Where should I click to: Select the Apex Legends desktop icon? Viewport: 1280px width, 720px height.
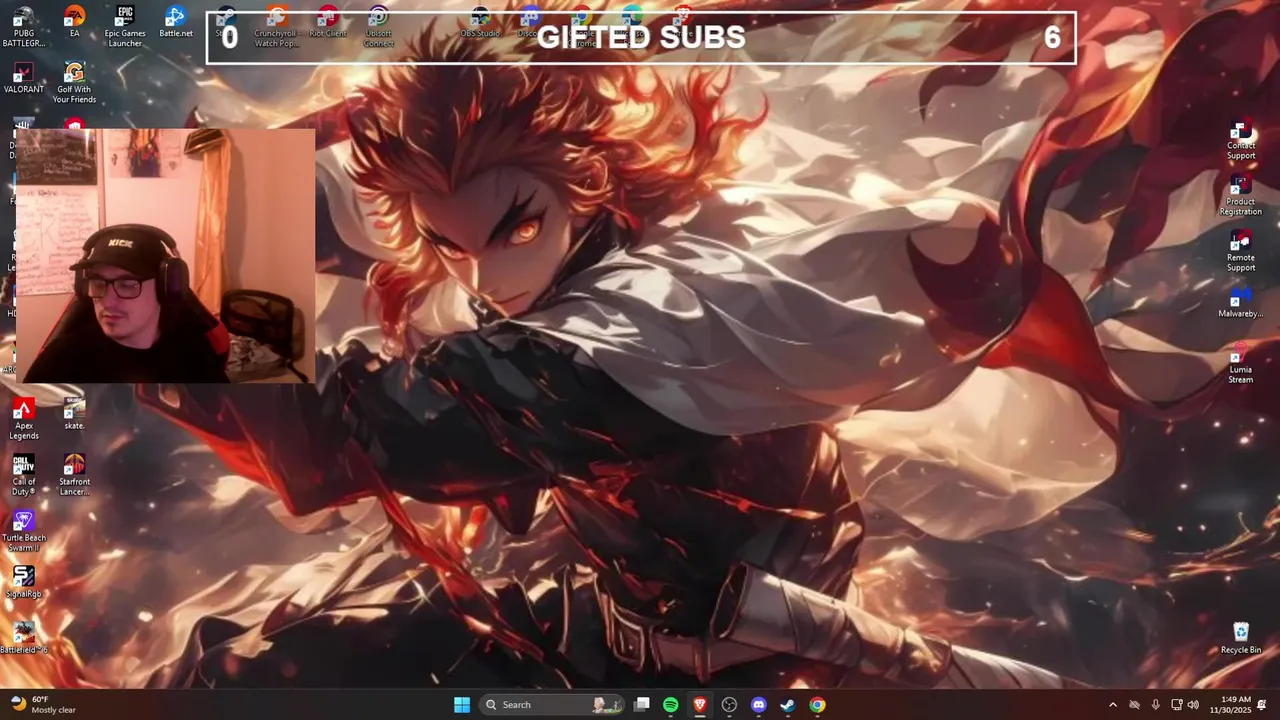pos(24,419)
